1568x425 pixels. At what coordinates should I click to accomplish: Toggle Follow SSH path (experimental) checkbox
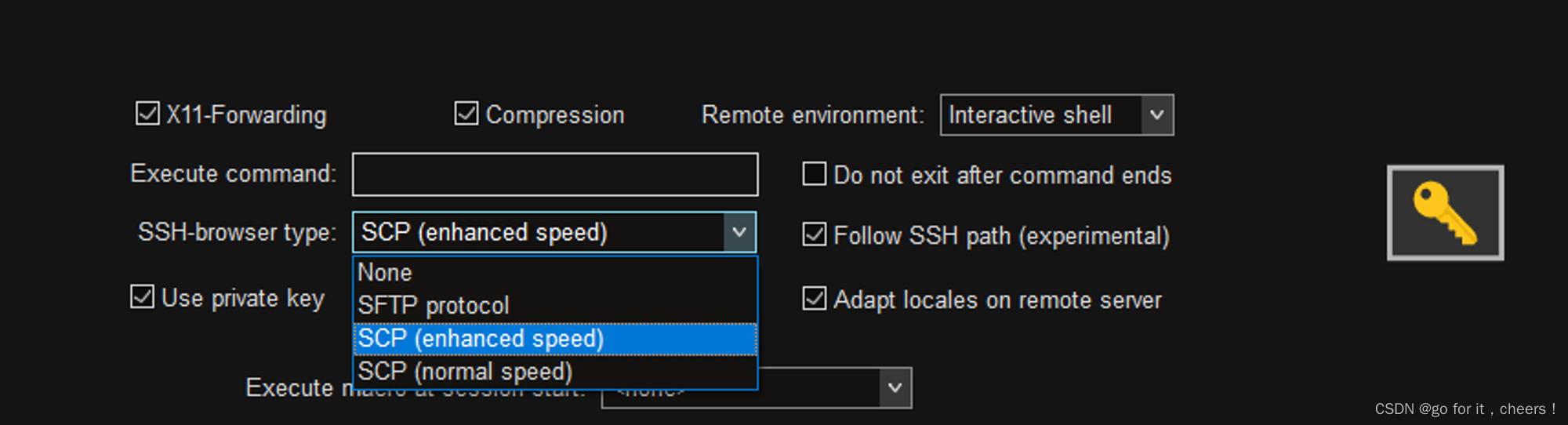(815, 234)
